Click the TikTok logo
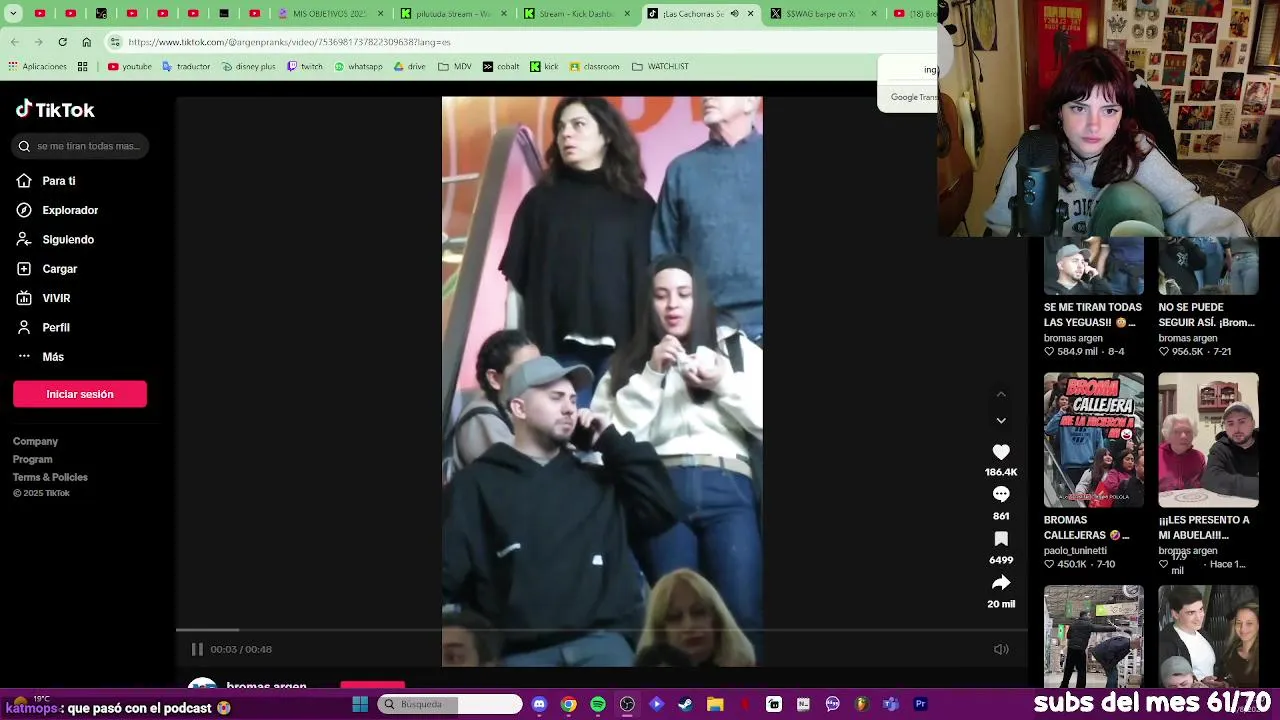This screenshot has height=720, width=1280. click(x=55, y=110)
